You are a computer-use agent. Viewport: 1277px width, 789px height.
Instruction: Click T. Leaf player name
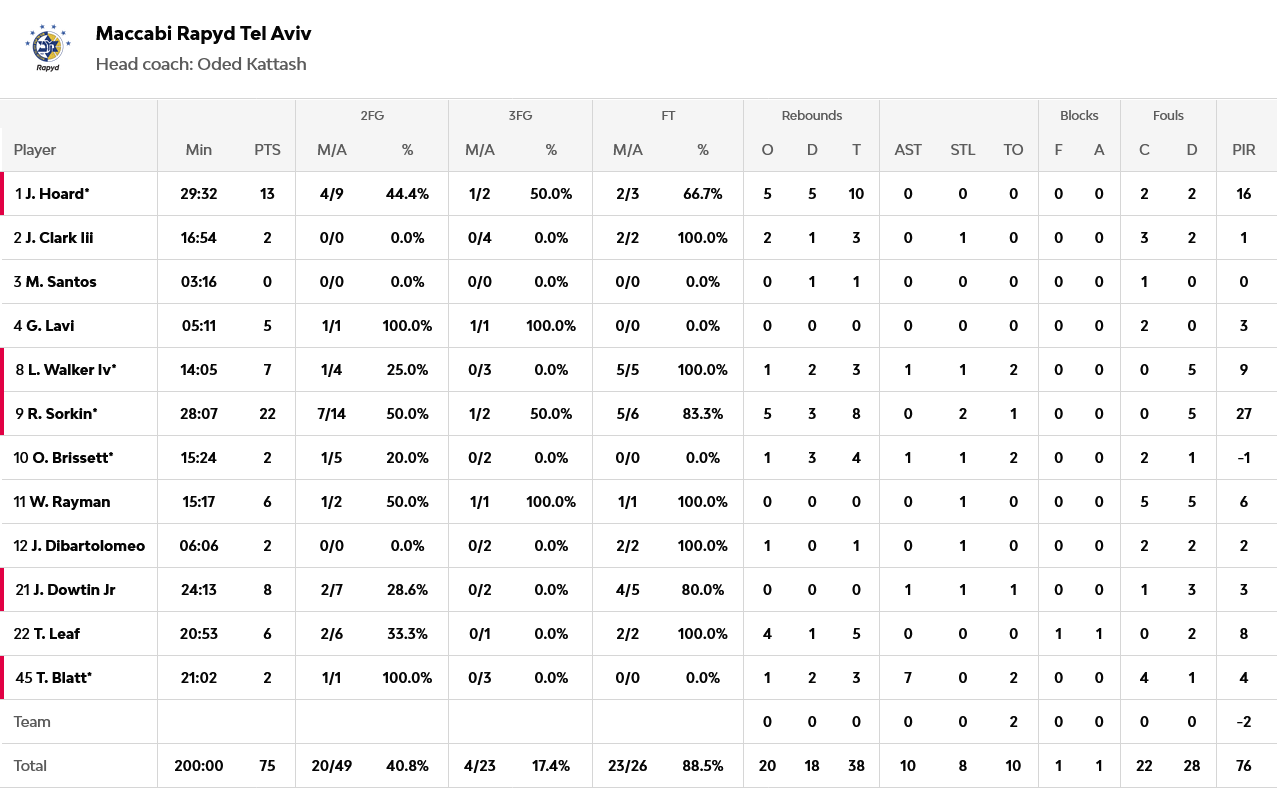coord(56,634)
